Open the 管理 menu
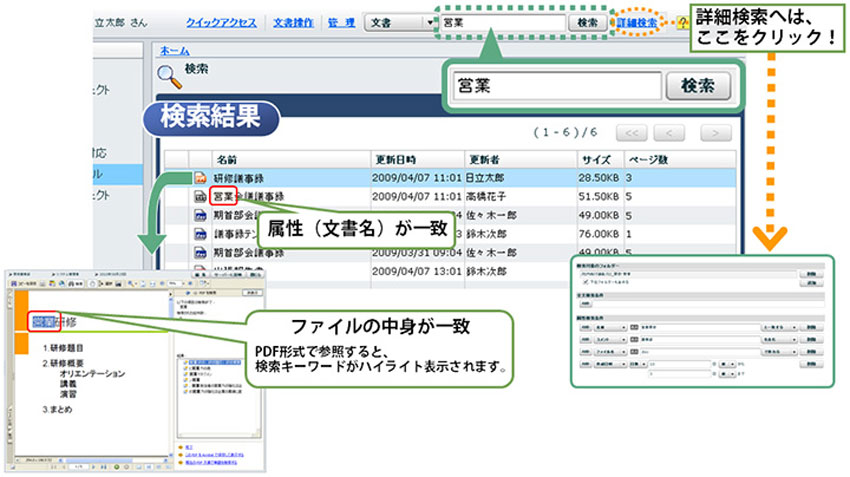The width and height of the screenshot is (850, 477). coord(342,22)
